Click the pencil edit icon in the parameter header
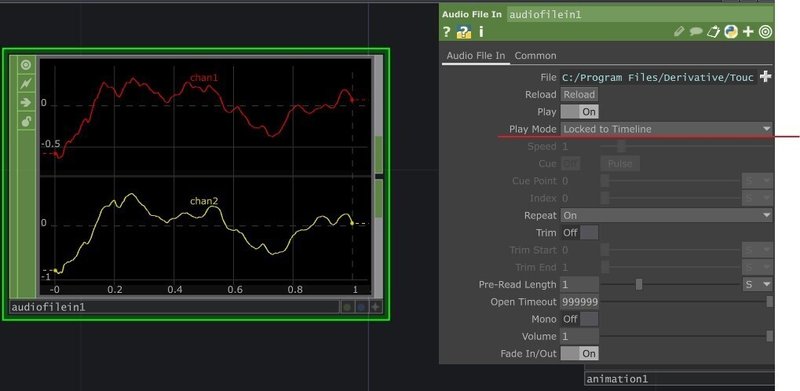The image size is (800, 391). [679, 32]
